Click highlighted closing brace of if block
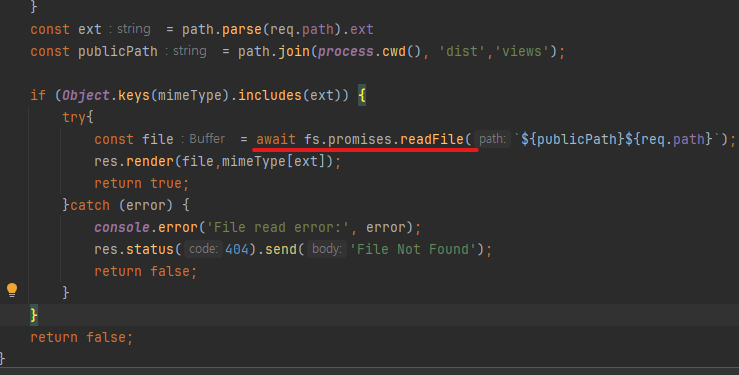The image size is (739, 375). 34,315
